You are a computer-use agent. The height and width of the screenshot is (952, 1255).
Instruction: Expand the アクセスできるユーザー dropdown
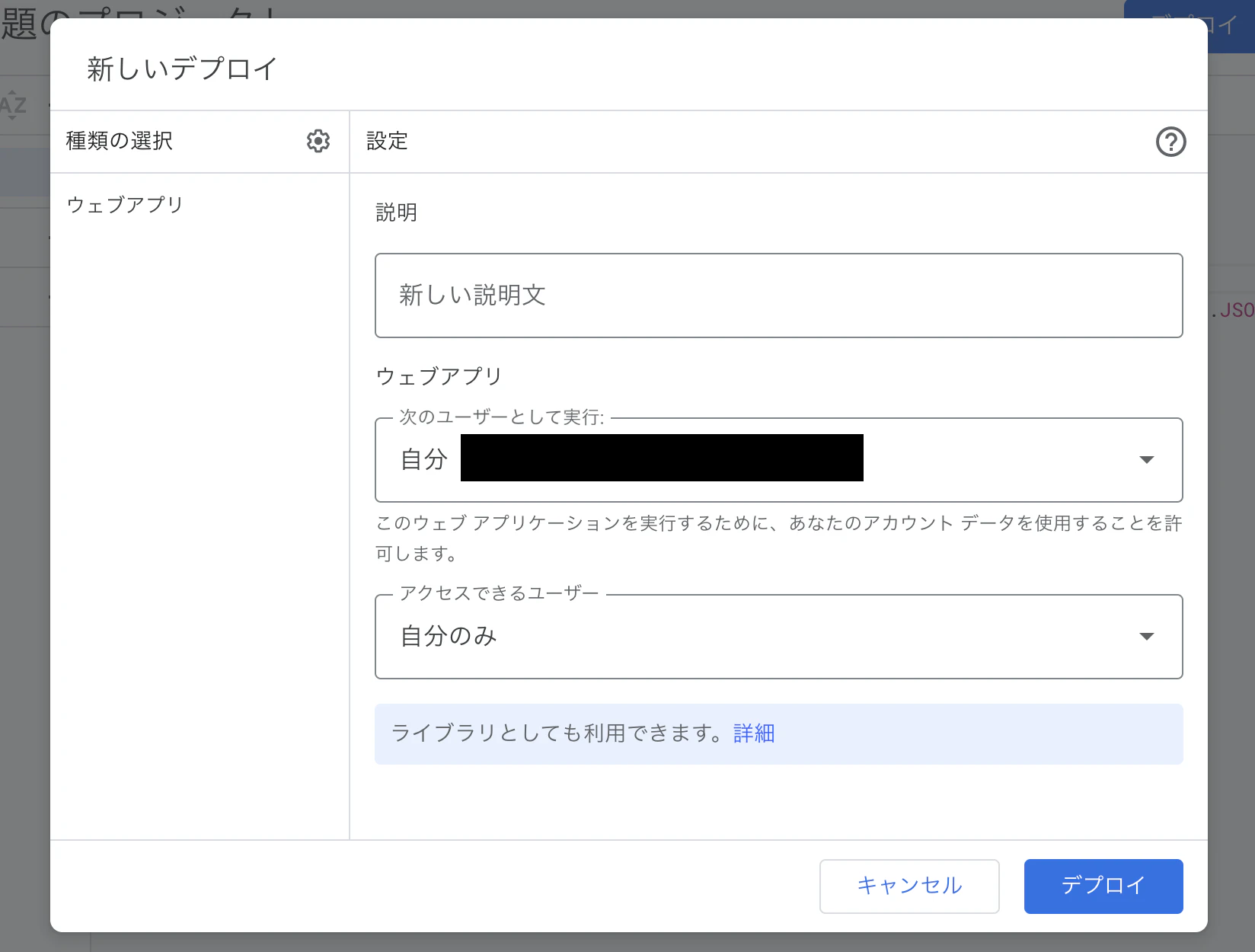(x=1147, y=637)
